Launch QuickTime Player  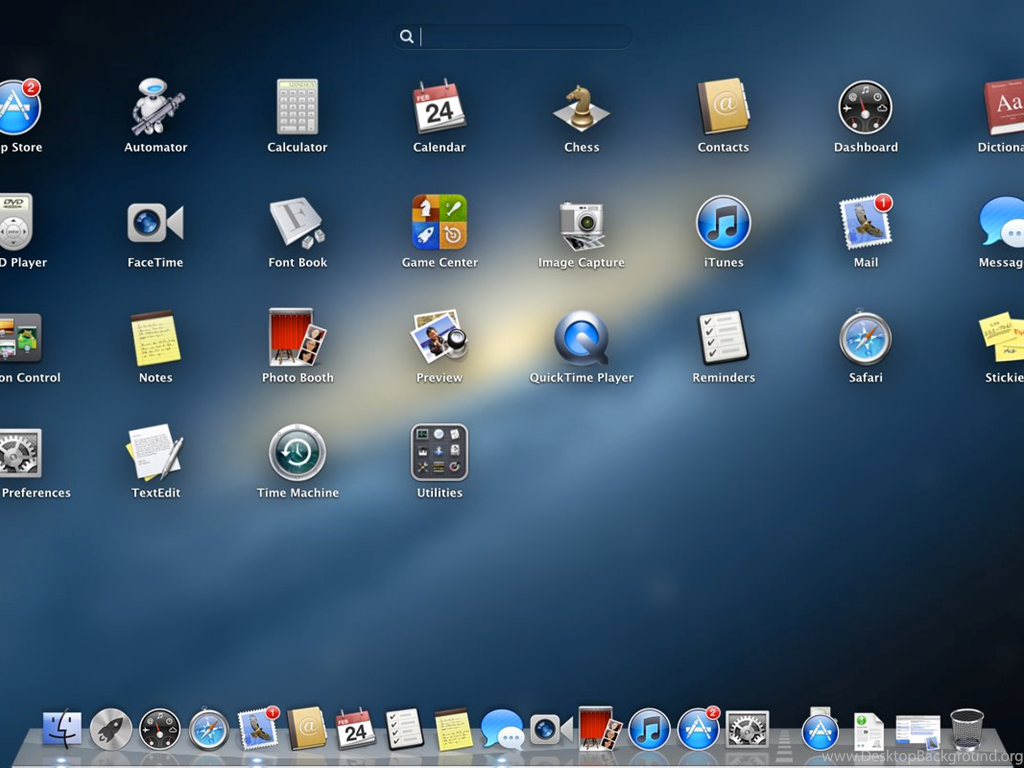581,338
